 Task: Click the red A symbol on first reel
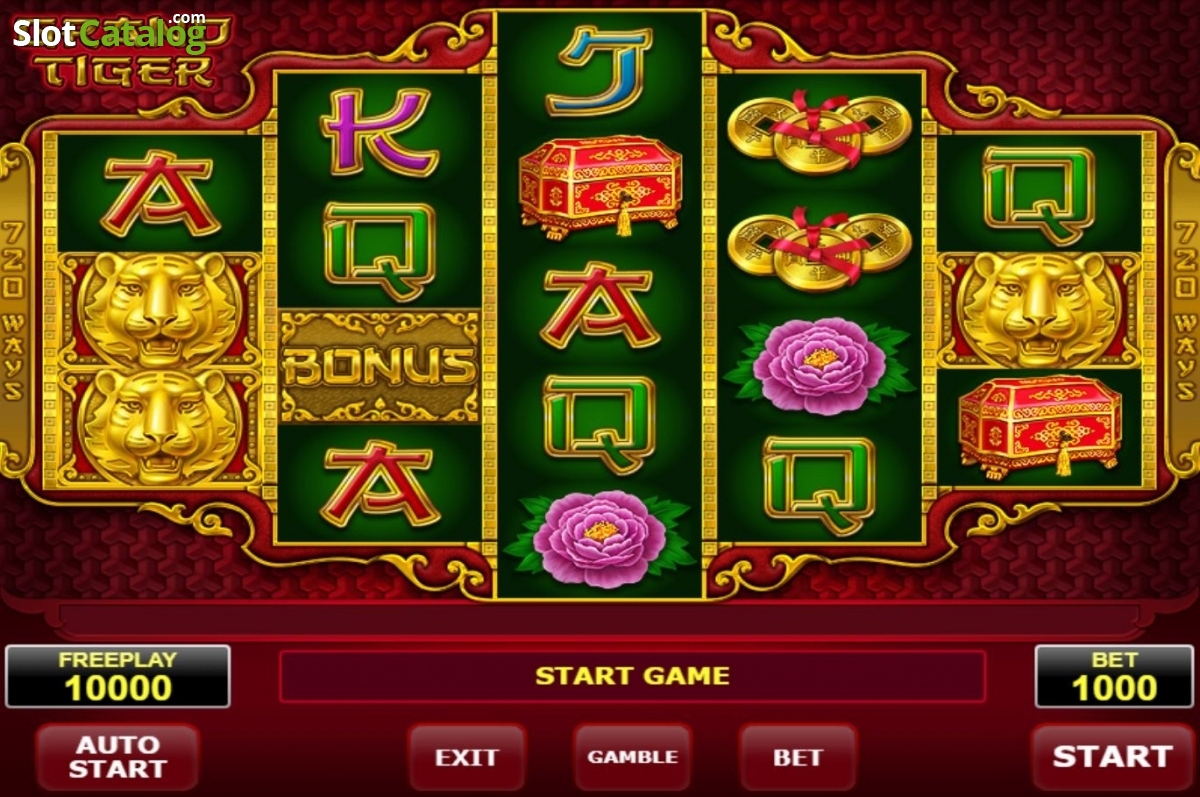click(161, 192)
